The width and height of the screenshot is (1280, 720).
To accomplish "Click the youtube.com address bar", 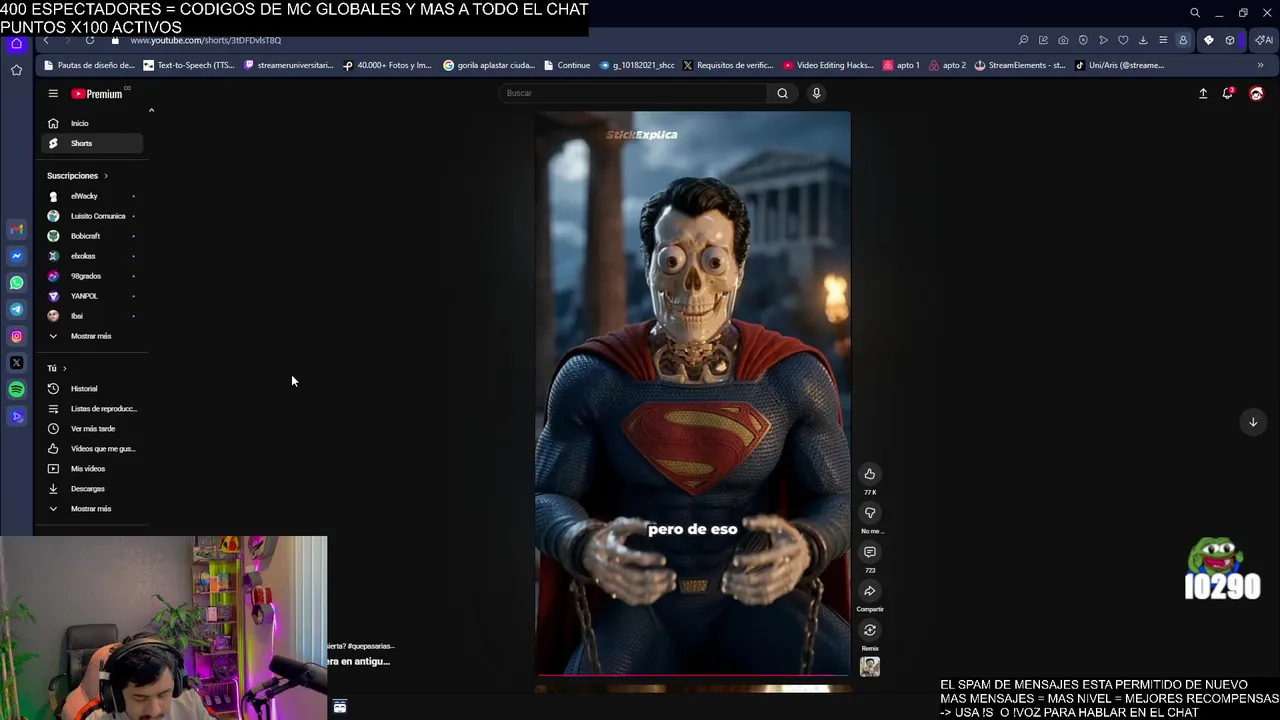I will 205,40.
